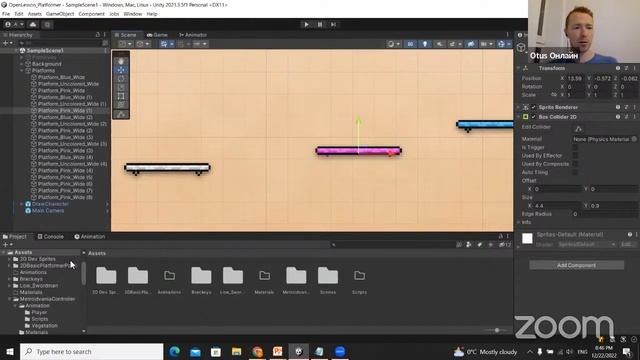This screenshot has width=640, height=360.
Task: Toggle scene lighting bulb icon
Action: [x=425, y=44]
